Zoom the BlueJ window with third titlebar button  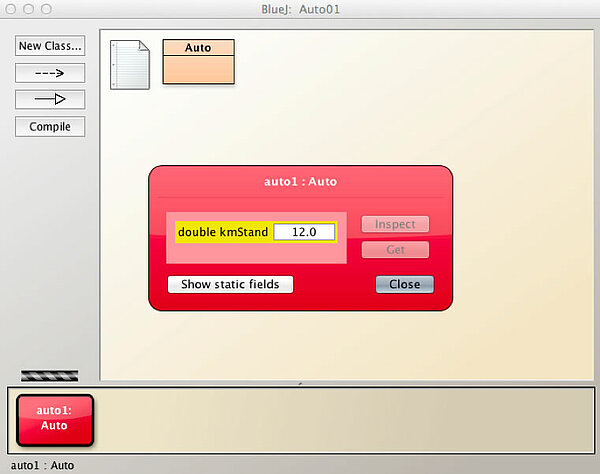[x=47, y=8]
